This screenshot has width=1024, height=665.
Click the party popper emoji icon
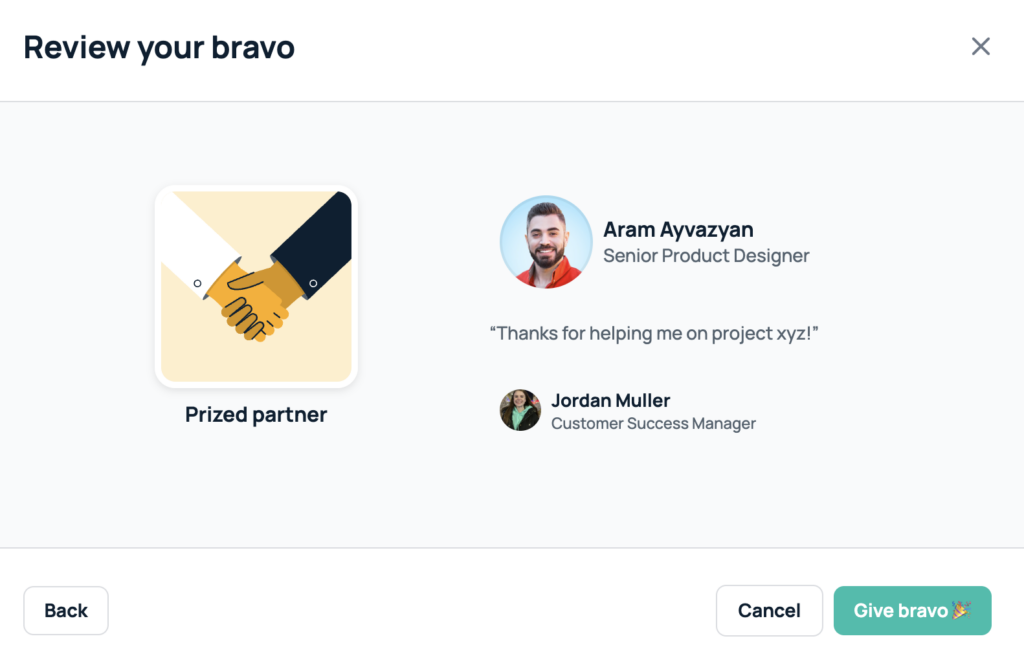(961, 609)
